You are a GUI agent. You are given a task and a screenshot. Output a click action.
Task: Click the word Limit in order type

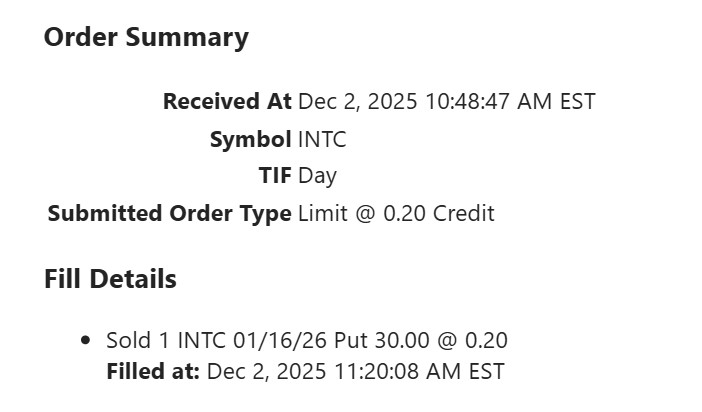click(x=320, y=214)
